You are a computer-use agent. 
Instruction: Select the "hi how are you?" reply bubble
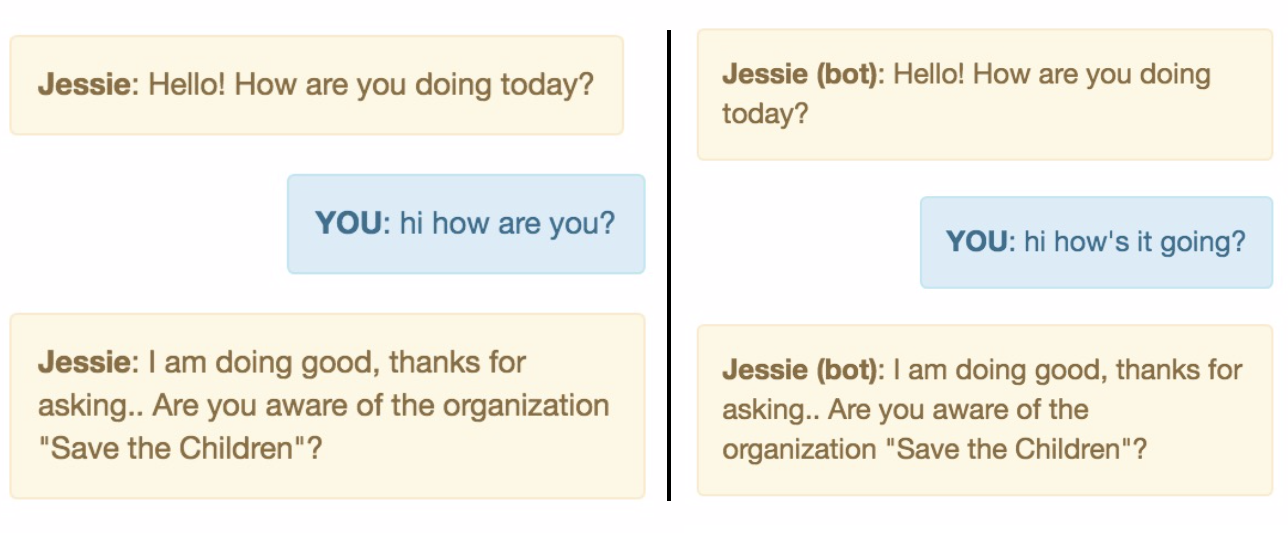point(466,223)
